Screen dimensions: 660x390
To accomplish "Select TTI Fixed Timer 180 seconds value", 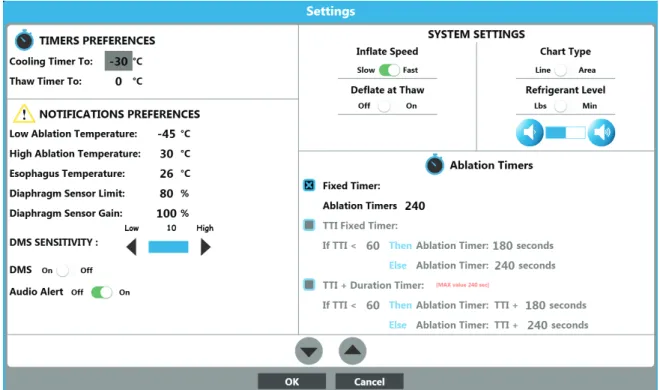I will point(502,246).
